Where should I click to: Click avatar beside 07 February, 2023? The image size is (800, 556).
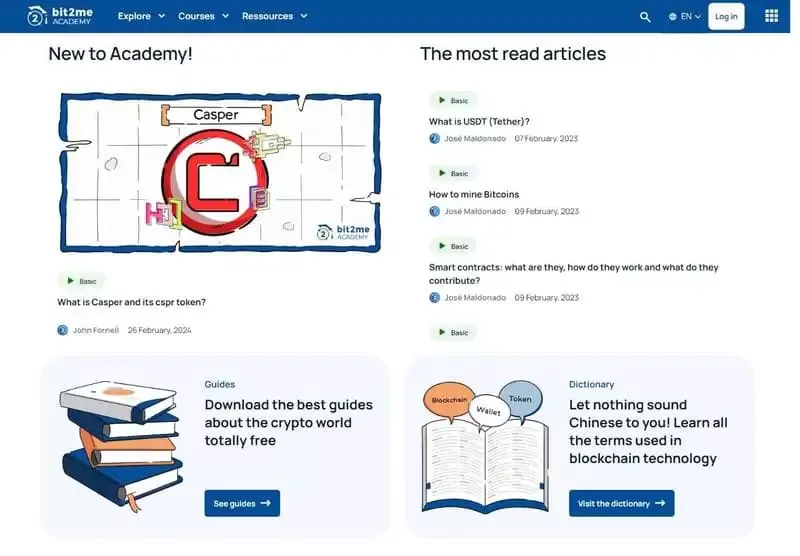[434, 138]
